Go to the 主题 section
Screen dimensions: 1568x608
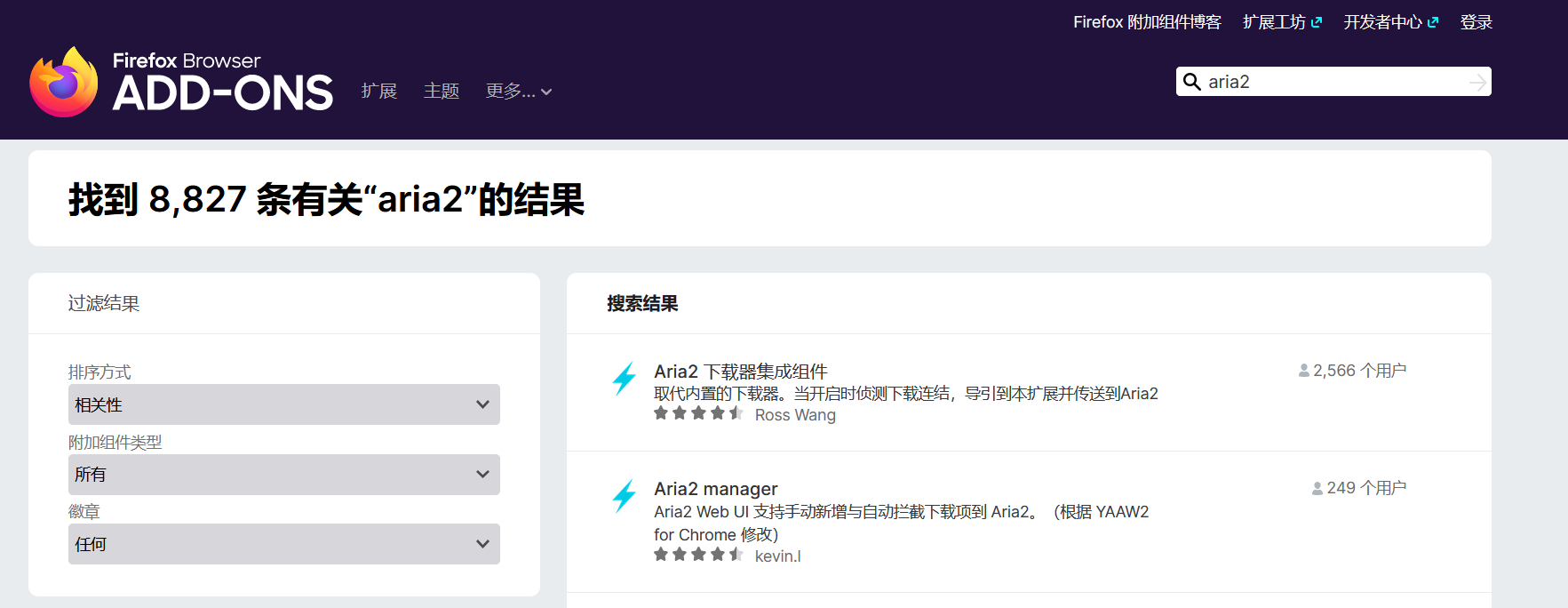point(442,92)
